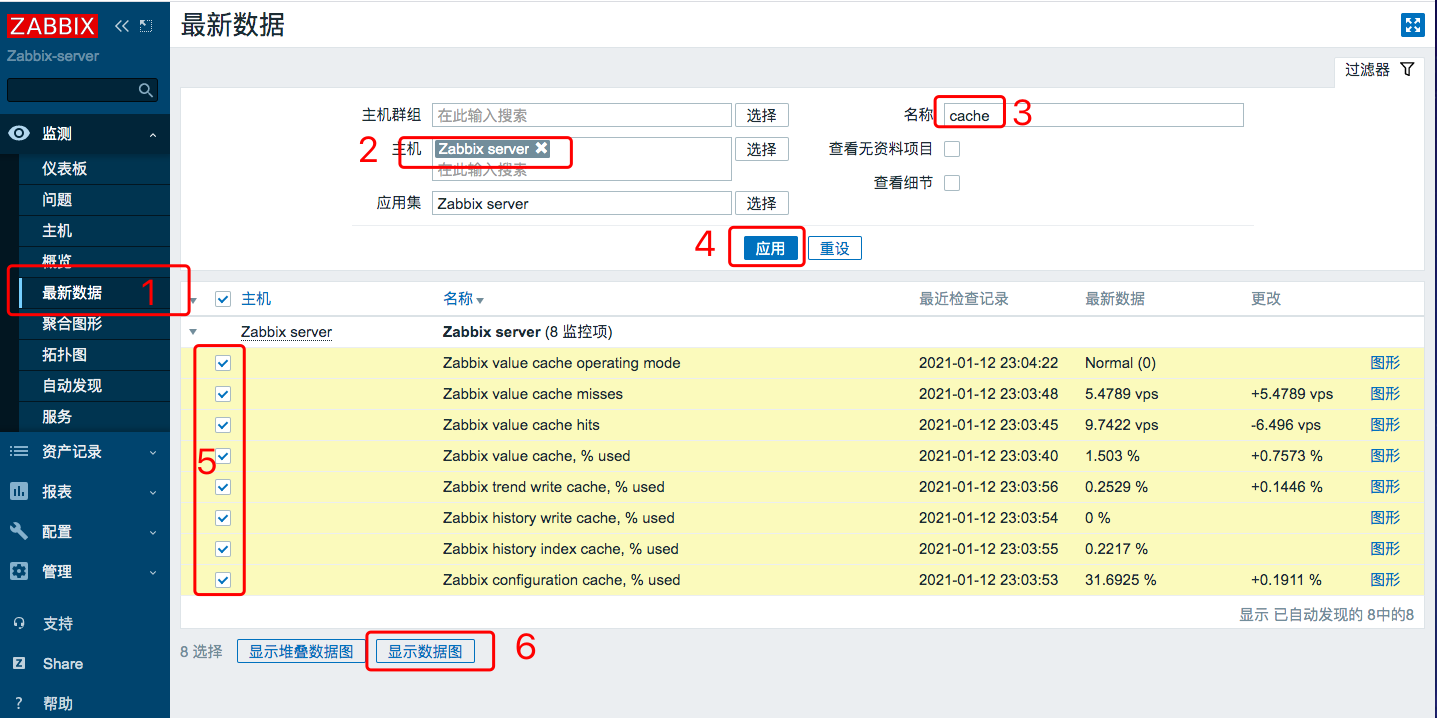Collapse the Zabbix server group row
The height and width of the screenshot is (718, 1437).
193,332
